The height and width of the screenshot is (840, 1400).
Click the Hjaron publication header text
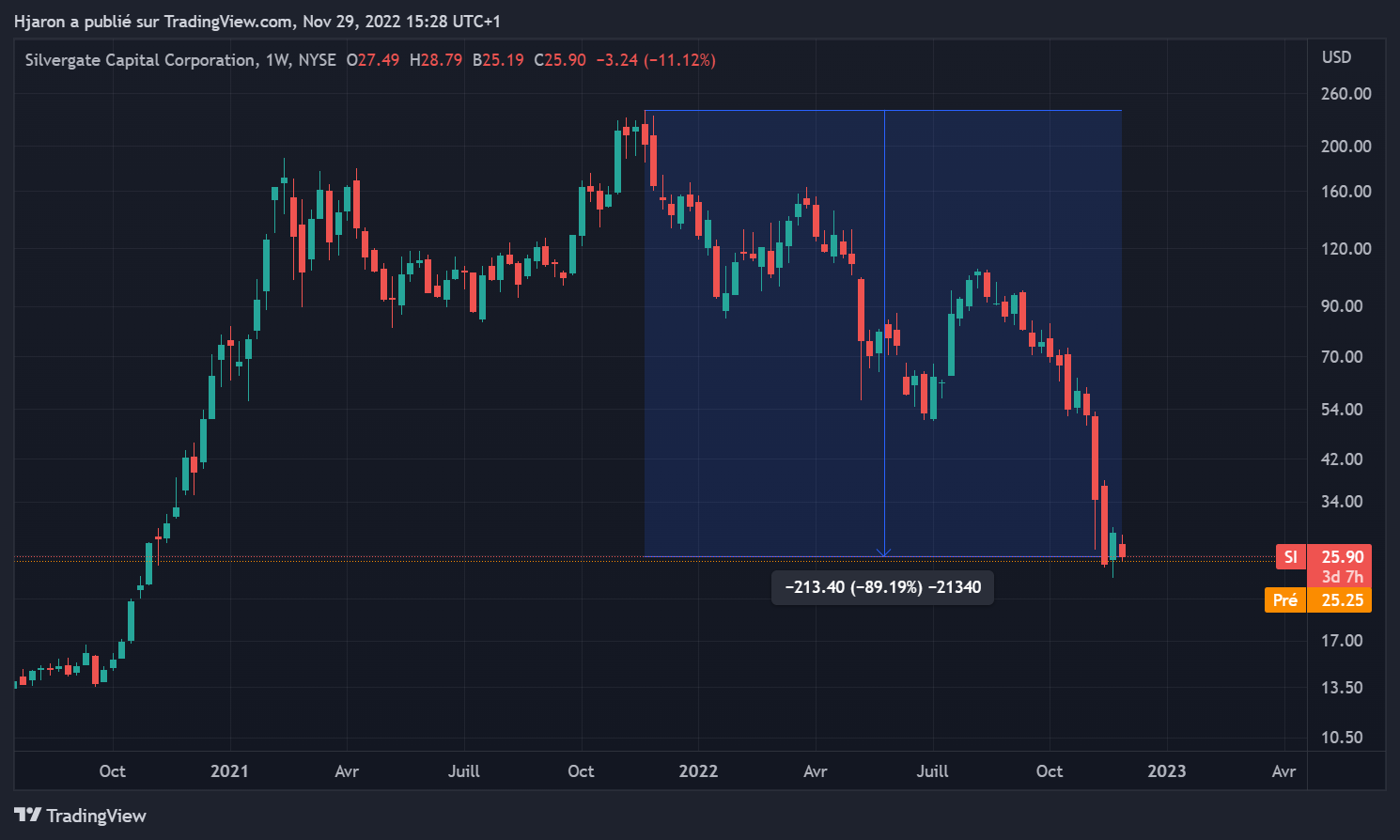[257, 21]
